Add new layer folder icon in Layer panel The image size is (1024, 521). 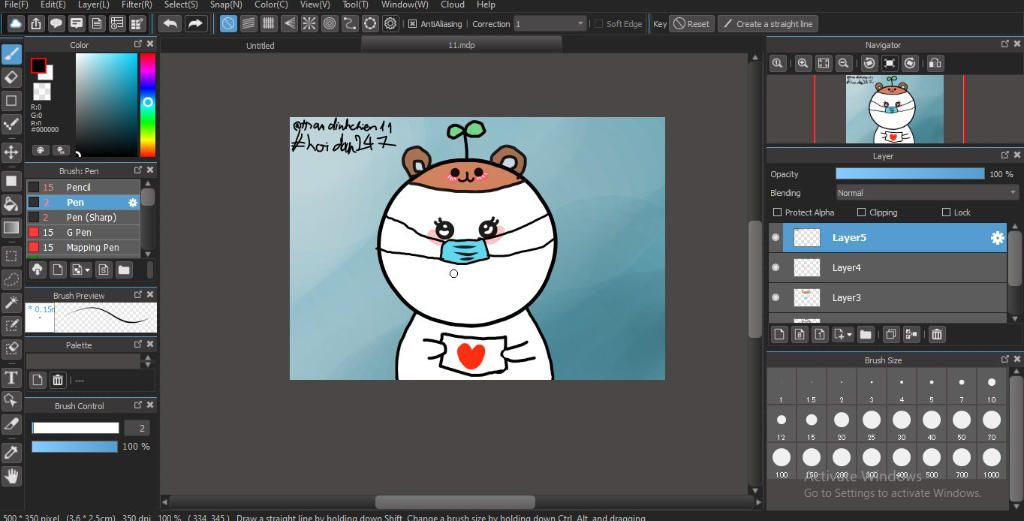click(x=865, y=334)
